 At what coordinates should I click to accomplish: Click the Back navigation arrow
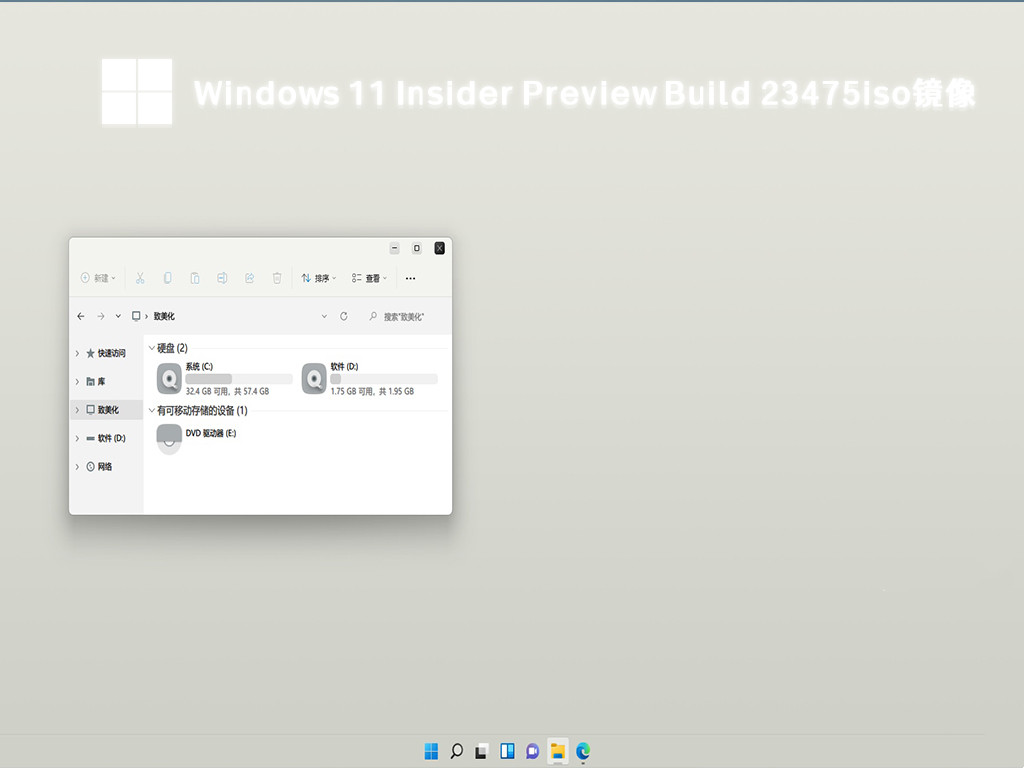click(81, 315)
